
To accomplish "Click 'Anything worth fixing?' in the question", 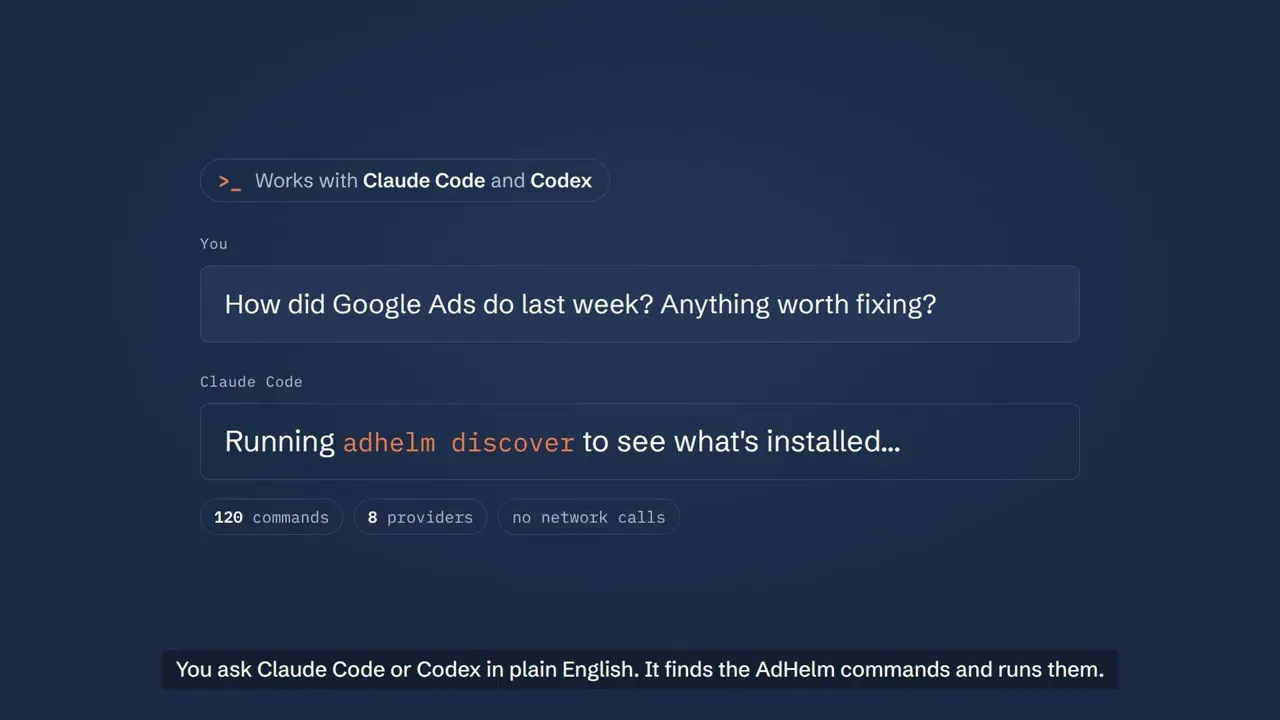I will click(798, 304).
